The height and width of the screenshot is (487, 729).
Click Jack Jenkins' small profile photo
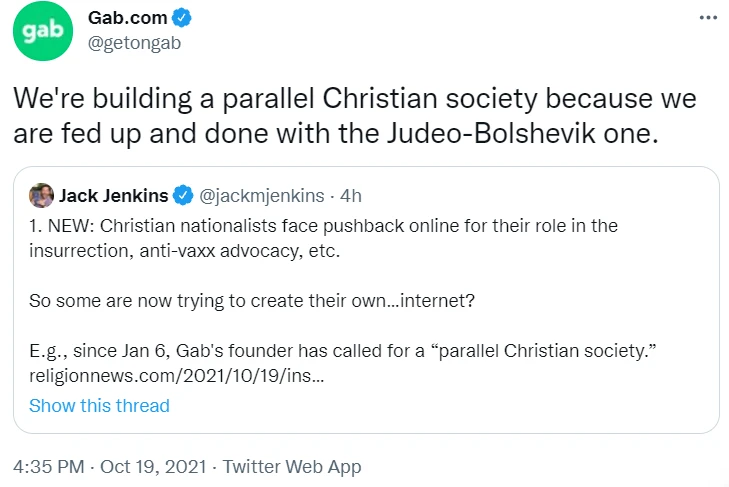pos(41,194)
